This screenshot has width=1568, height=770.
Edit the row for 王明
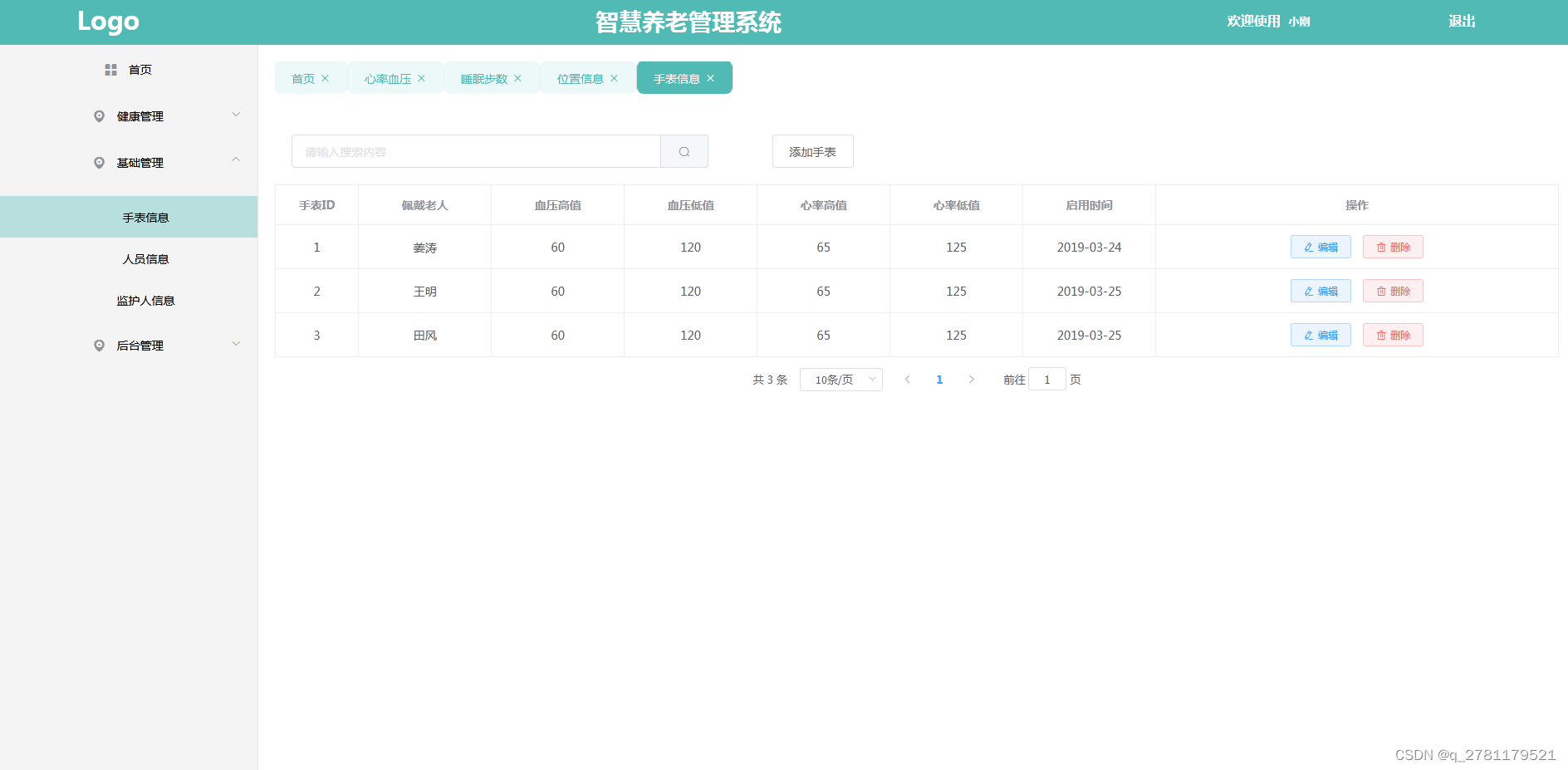click(x=1321, y=291)
